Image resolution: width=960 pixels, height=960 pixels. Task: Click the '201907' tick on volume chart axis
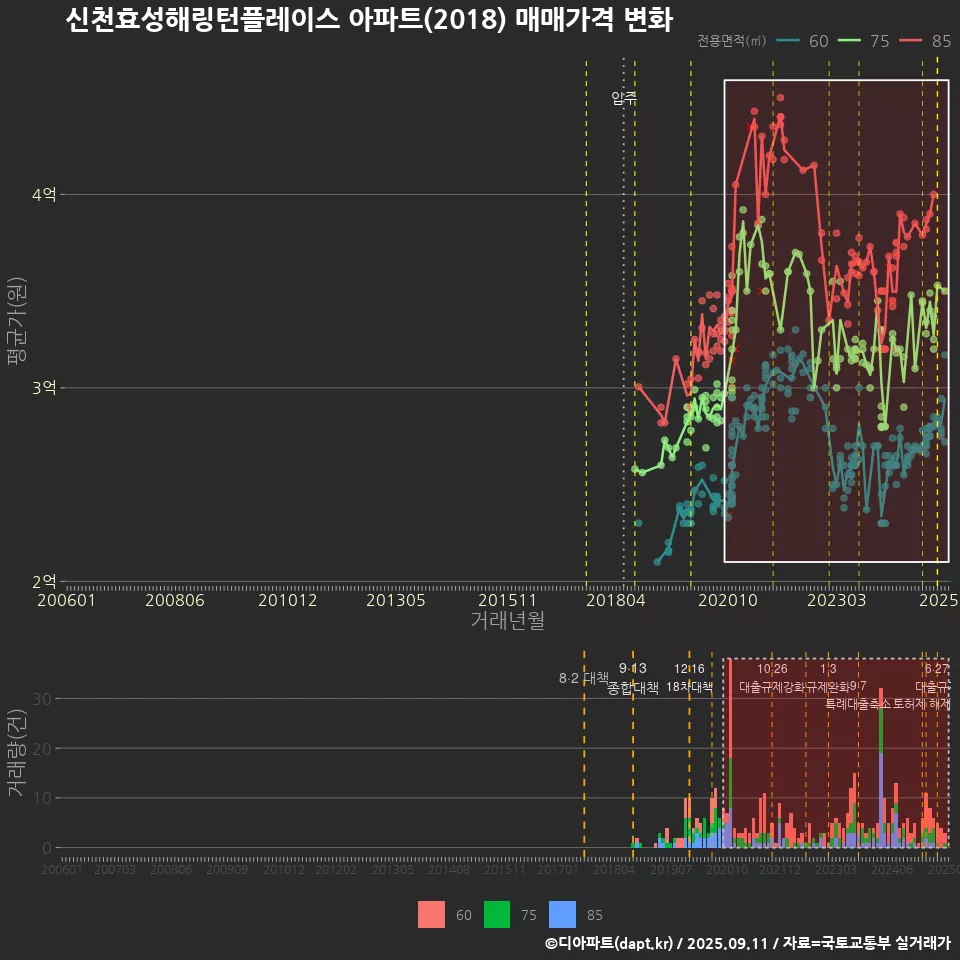tap(670, 869)
